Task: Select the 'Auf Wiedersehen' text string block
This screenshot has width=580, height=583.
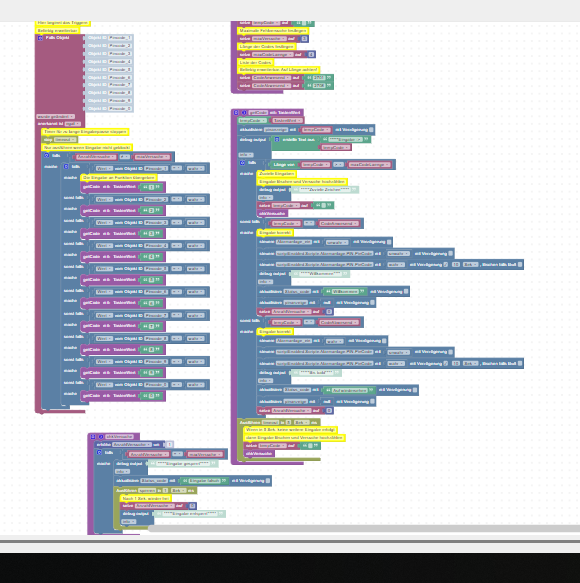Action: 349,390
